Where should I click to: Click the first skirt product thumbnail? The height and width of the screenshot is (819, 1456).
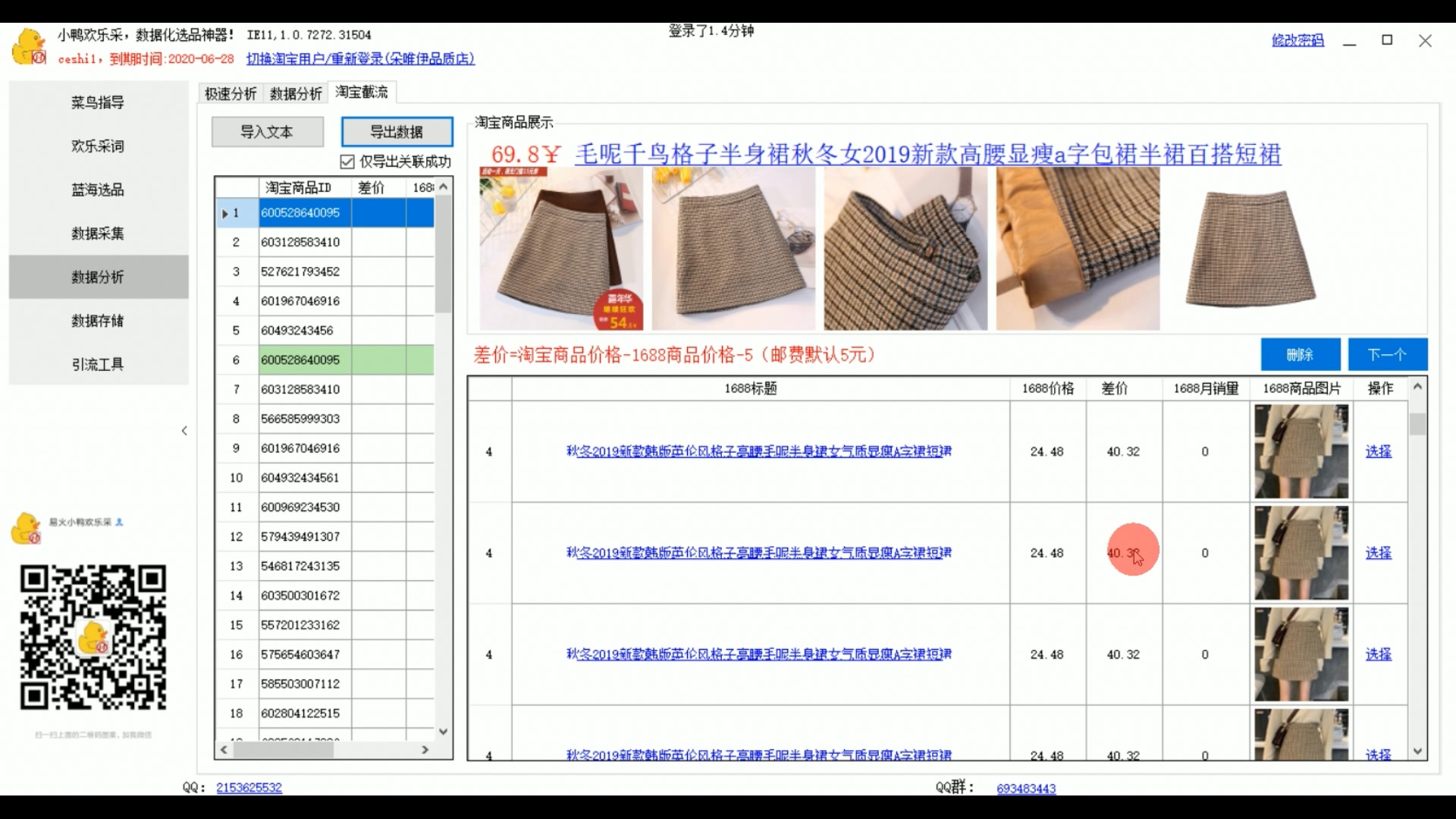tap(561, 249)
